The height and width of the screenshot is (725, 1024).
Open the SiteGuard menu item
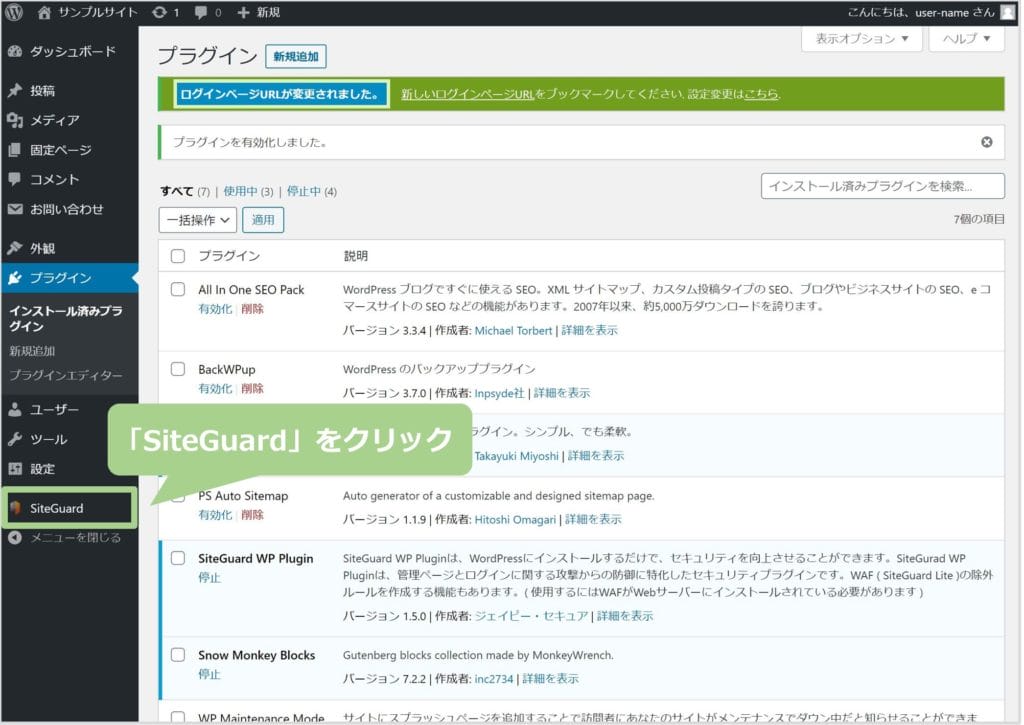pos(69,508)
